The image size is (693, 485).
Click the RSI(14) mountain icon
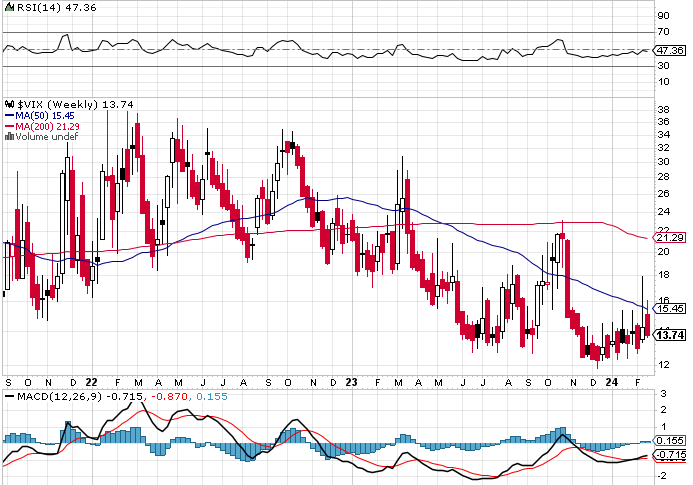click(9, 7)
